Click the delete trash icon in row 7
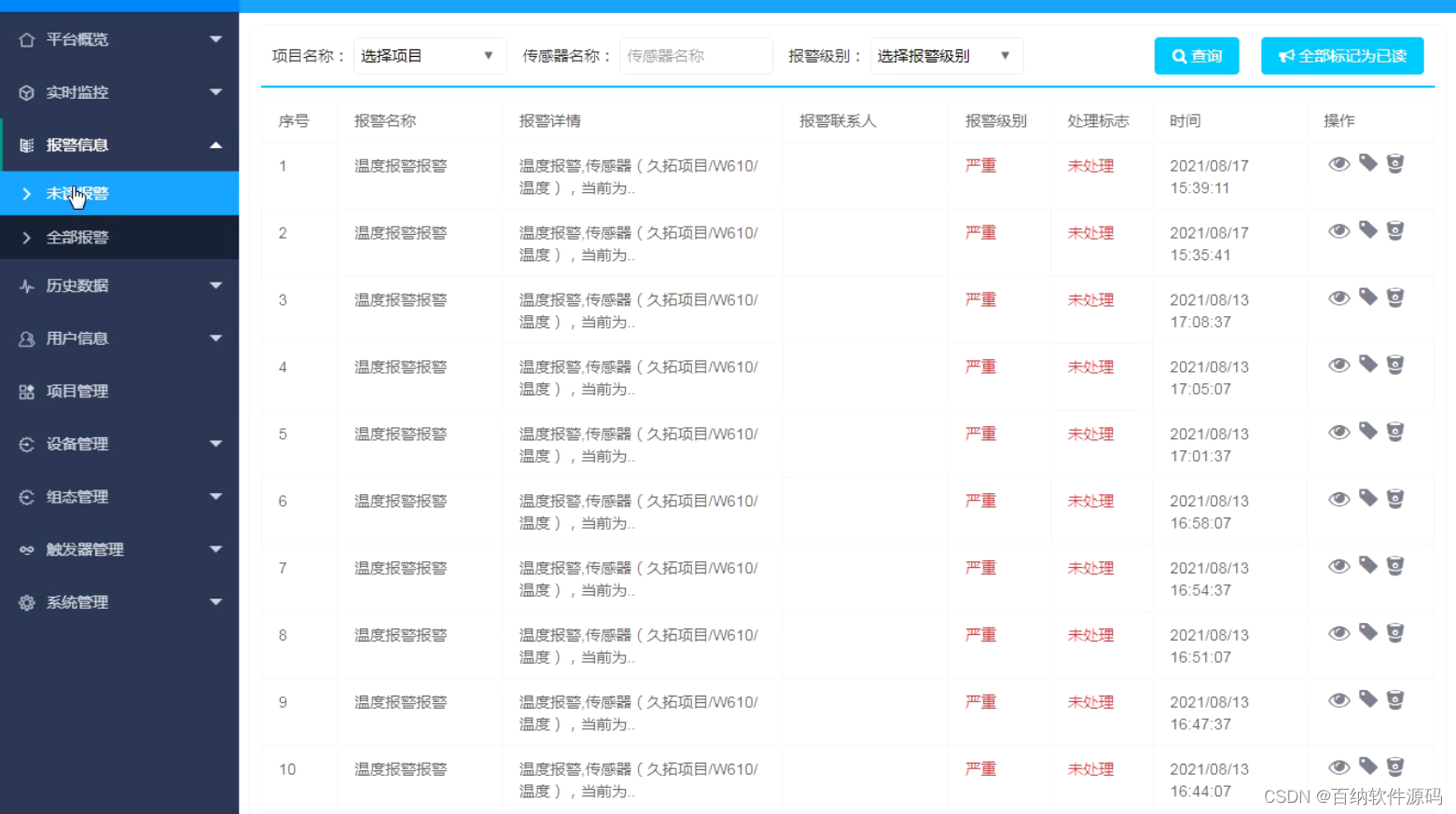 1395,566
